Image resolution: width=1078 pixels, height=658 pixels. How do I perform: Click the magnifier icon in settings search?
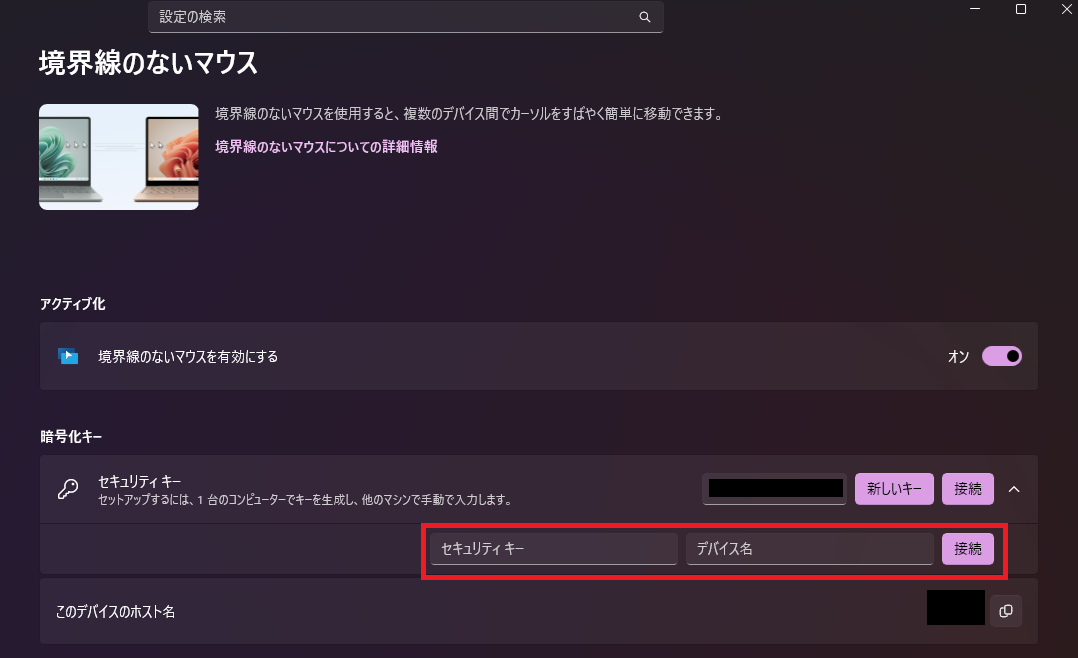pyautogui.click(x=645, y=17)
